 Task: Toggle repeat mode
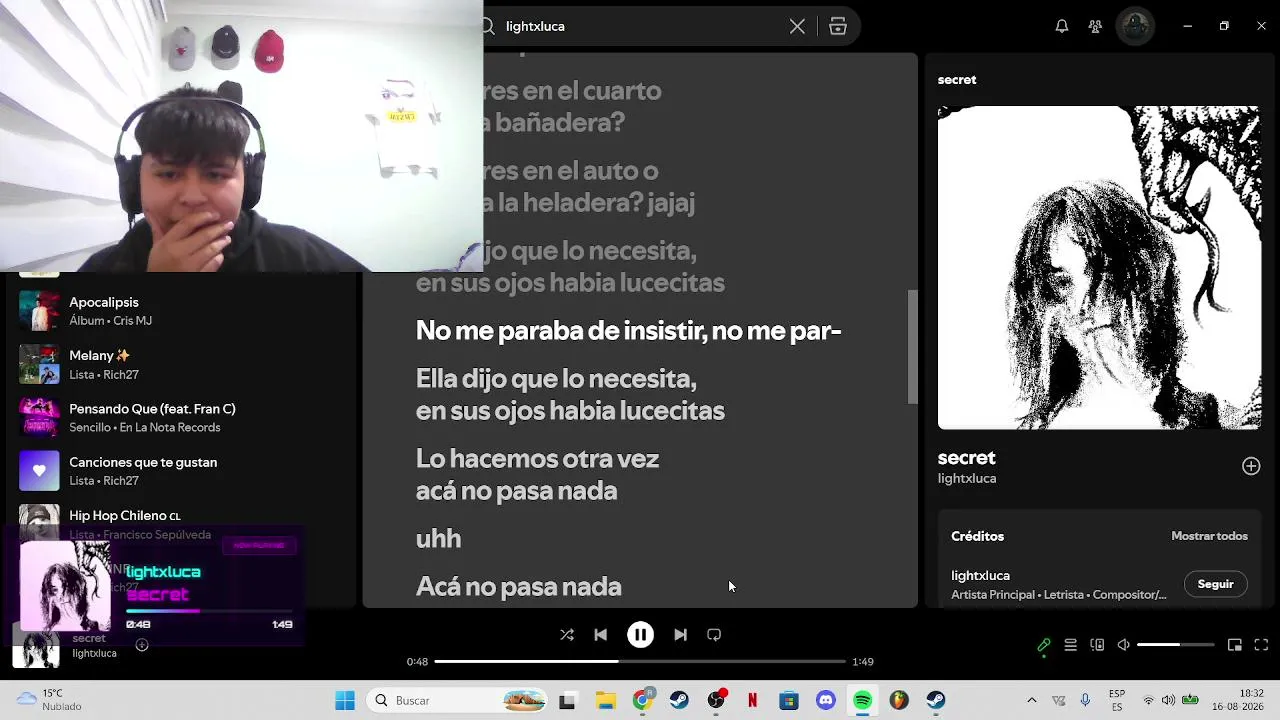click(x=714, y=635)
